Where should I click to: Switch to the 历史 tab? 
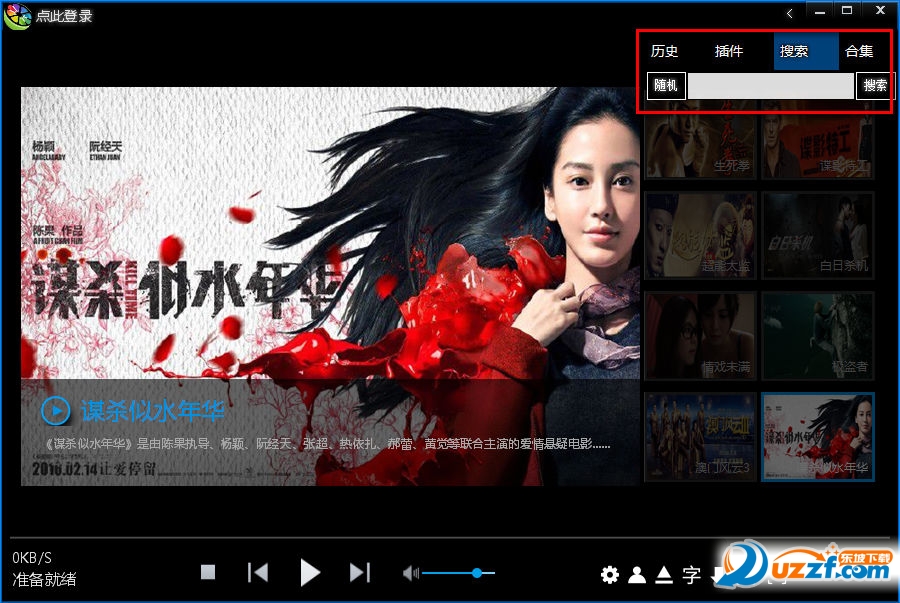(x=665, y=51)
